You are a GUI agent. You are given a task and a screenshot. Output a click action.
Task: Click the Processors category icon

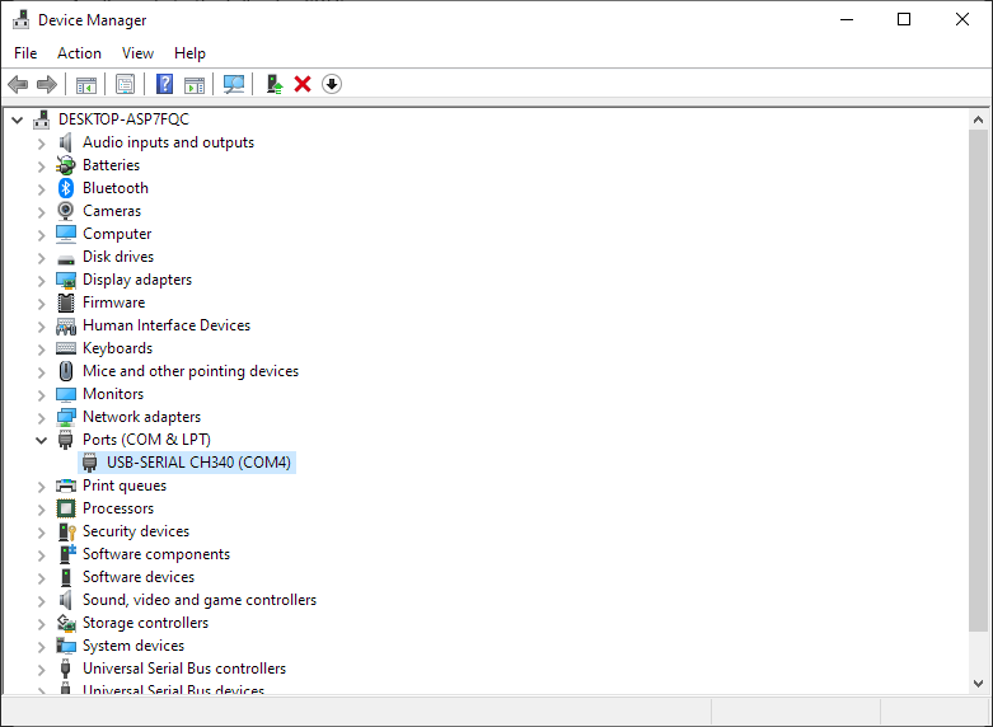(66, 509)
